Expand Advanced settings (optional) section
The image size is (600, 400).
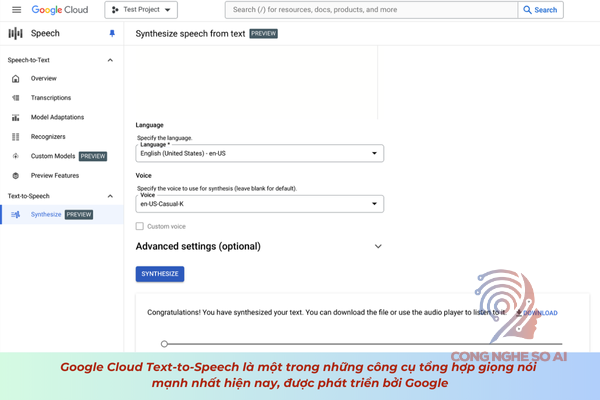378,246
